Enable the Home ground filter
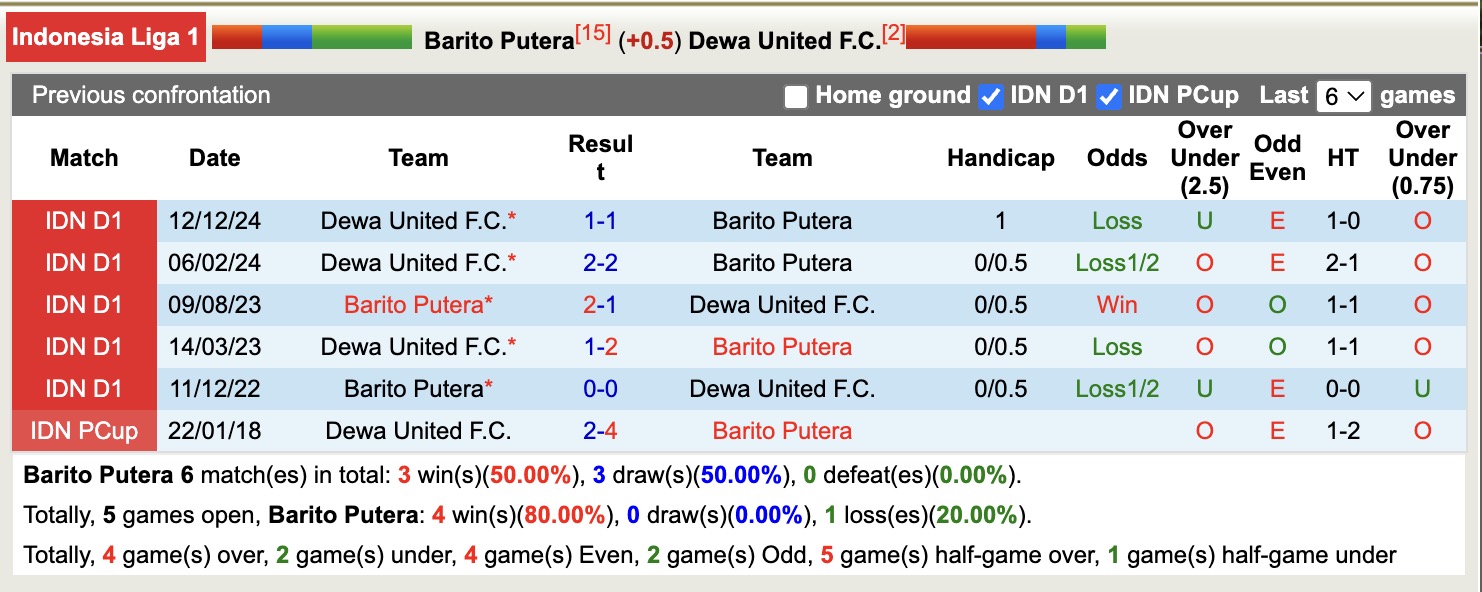Viewport: 1482px width, 592px height. [x=796, y=96]
